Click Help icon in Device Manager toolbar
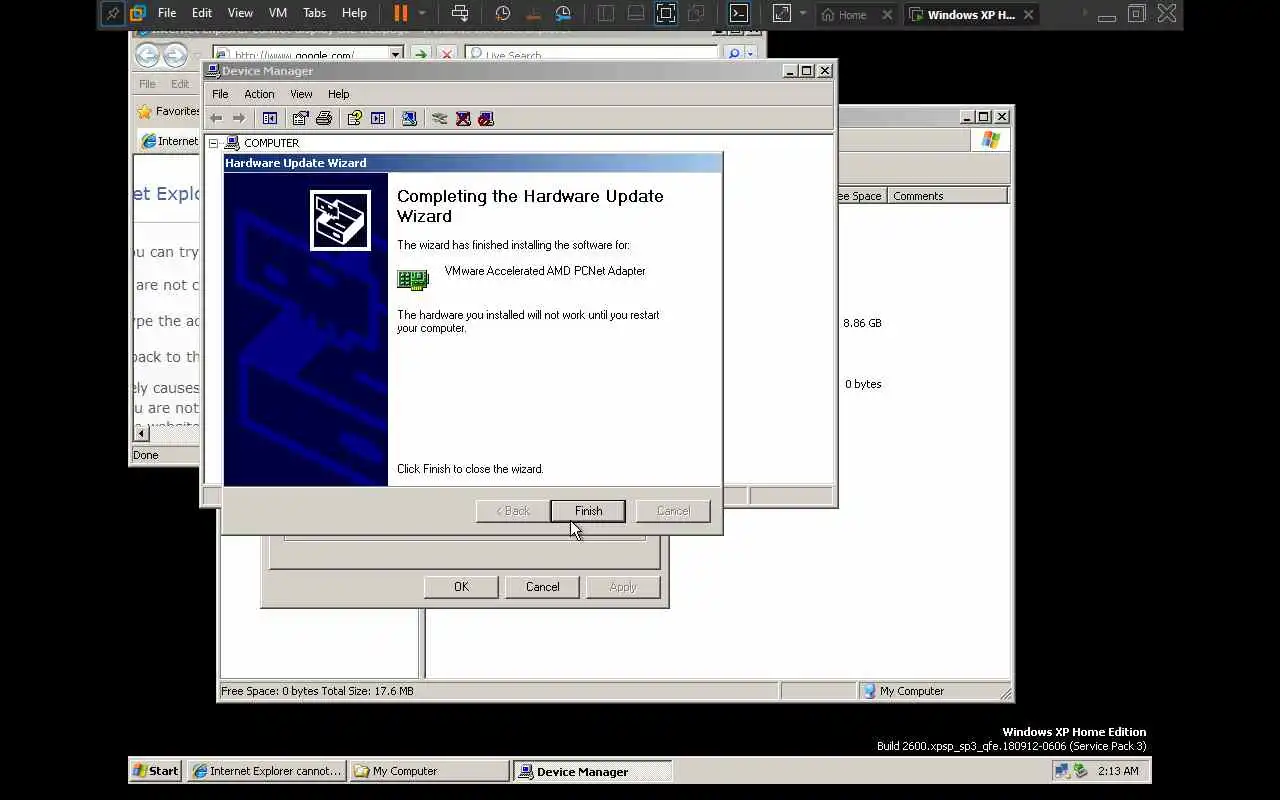1280x800 pixels. tap(354, 118)
